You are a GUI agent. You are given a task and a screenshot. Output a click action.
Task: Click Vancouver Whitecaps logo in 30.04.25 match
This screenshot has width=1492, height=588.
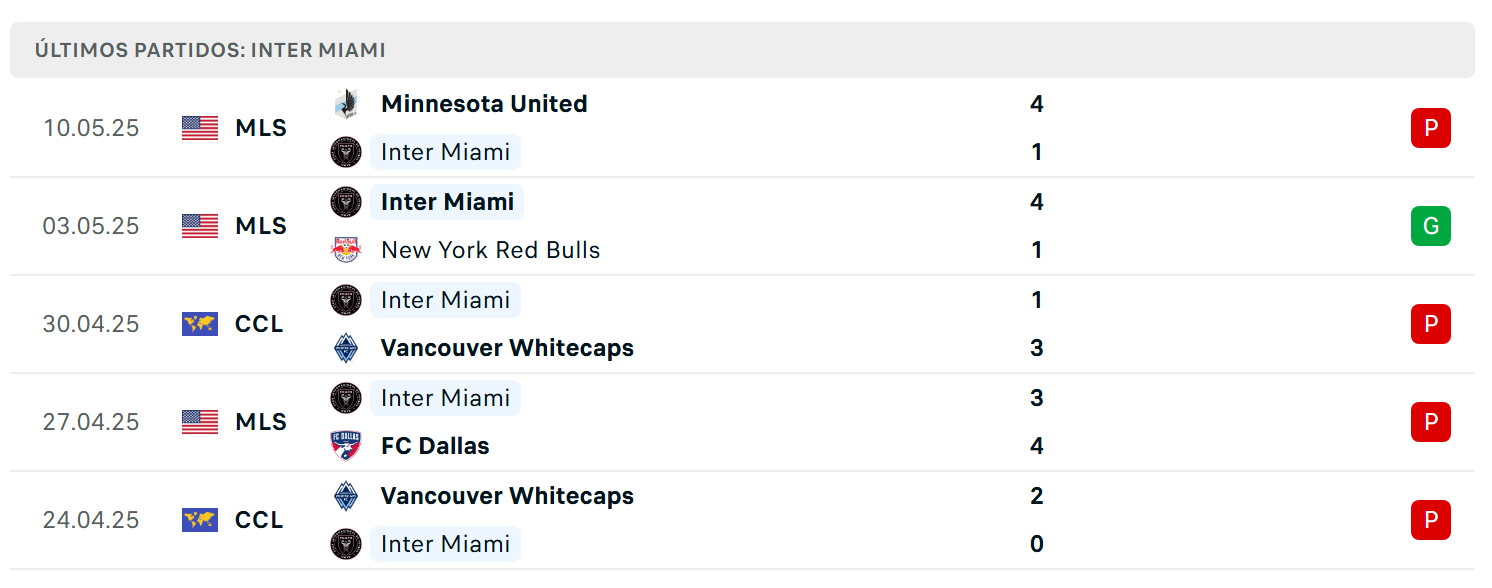345,348
